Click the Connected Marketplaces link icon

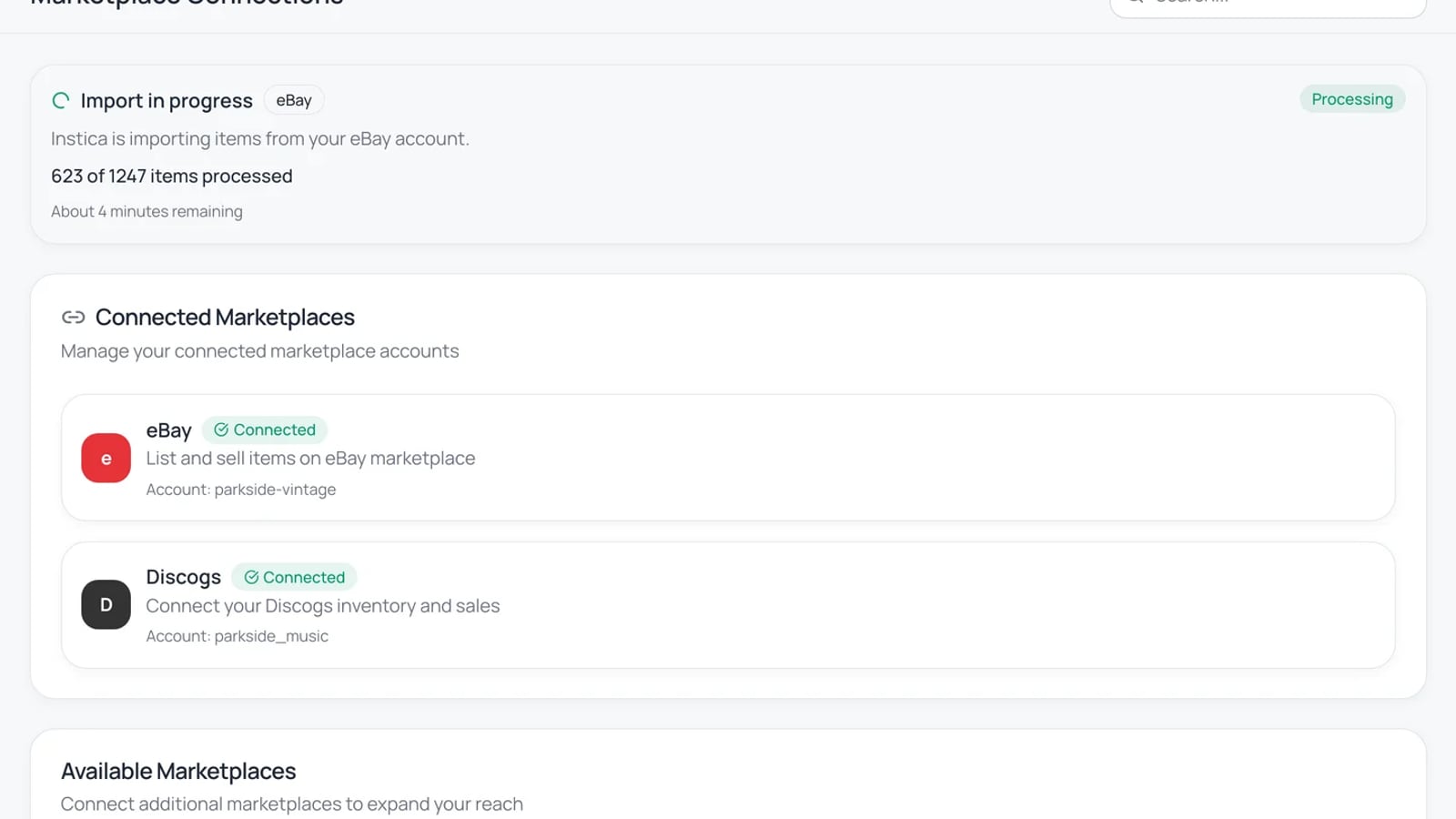click(x=74, y=317)
